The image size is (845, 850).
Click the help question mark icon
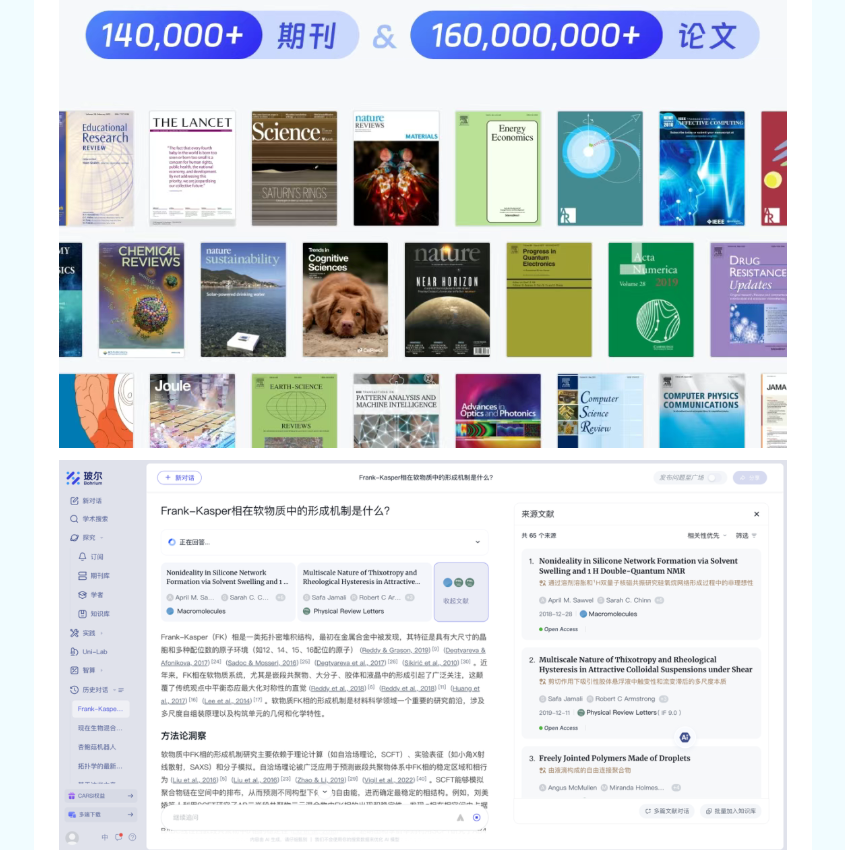pos(131,837)
